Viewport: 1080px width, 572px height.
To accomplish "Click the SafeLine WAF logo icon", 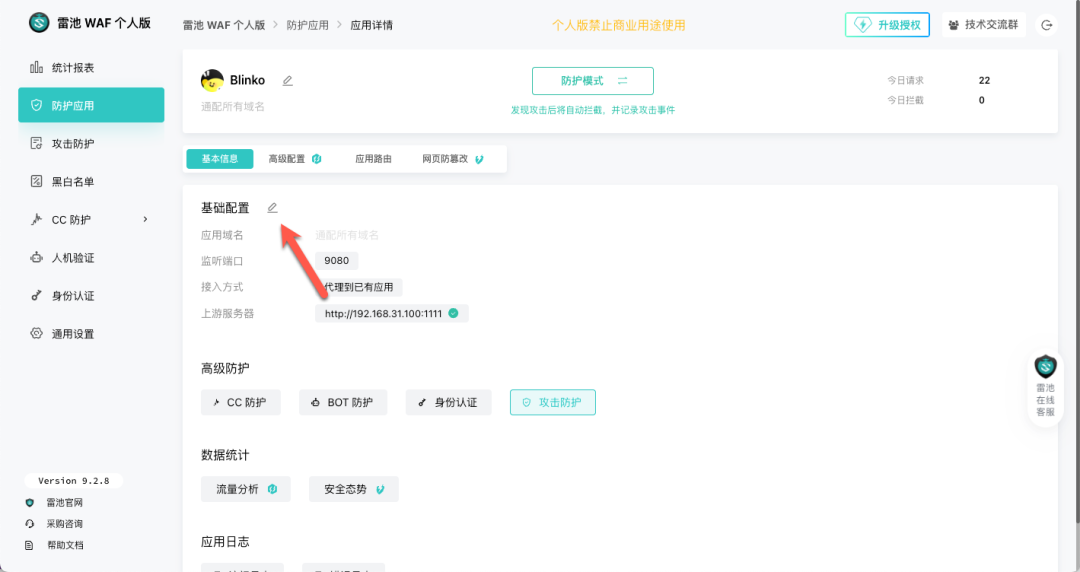I will point(39,23).
